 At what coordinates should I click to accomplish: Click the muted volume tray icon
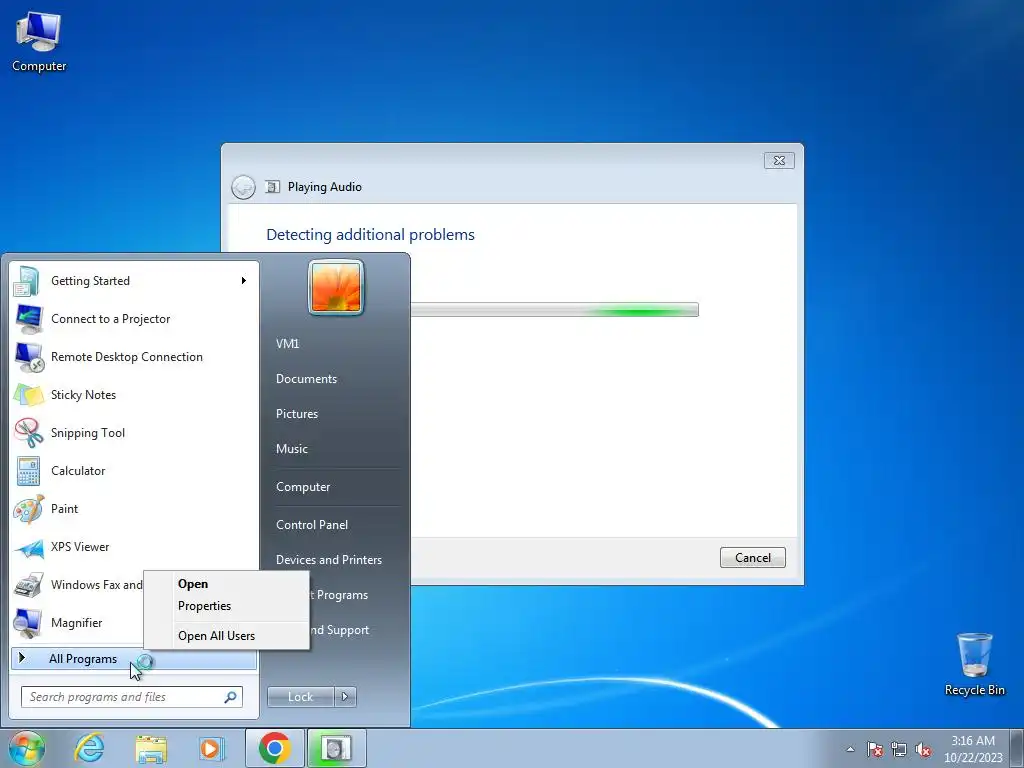pyautogui.click(x=923, y=749)
